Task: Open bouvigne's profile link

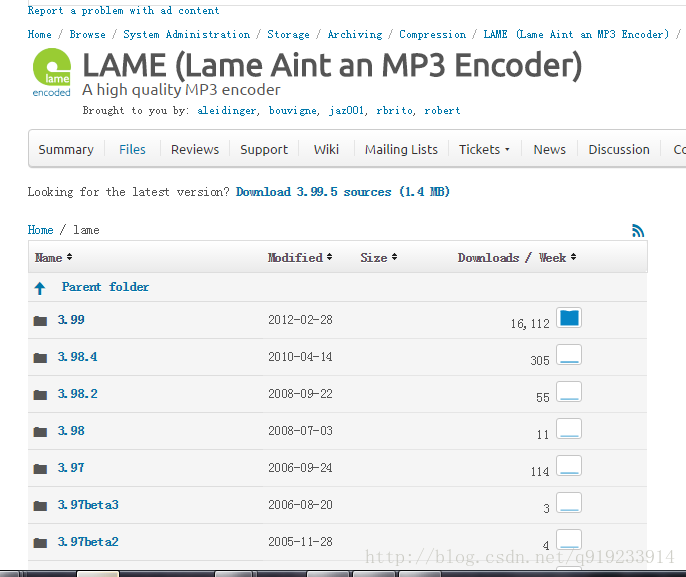Action: (292, 111)
